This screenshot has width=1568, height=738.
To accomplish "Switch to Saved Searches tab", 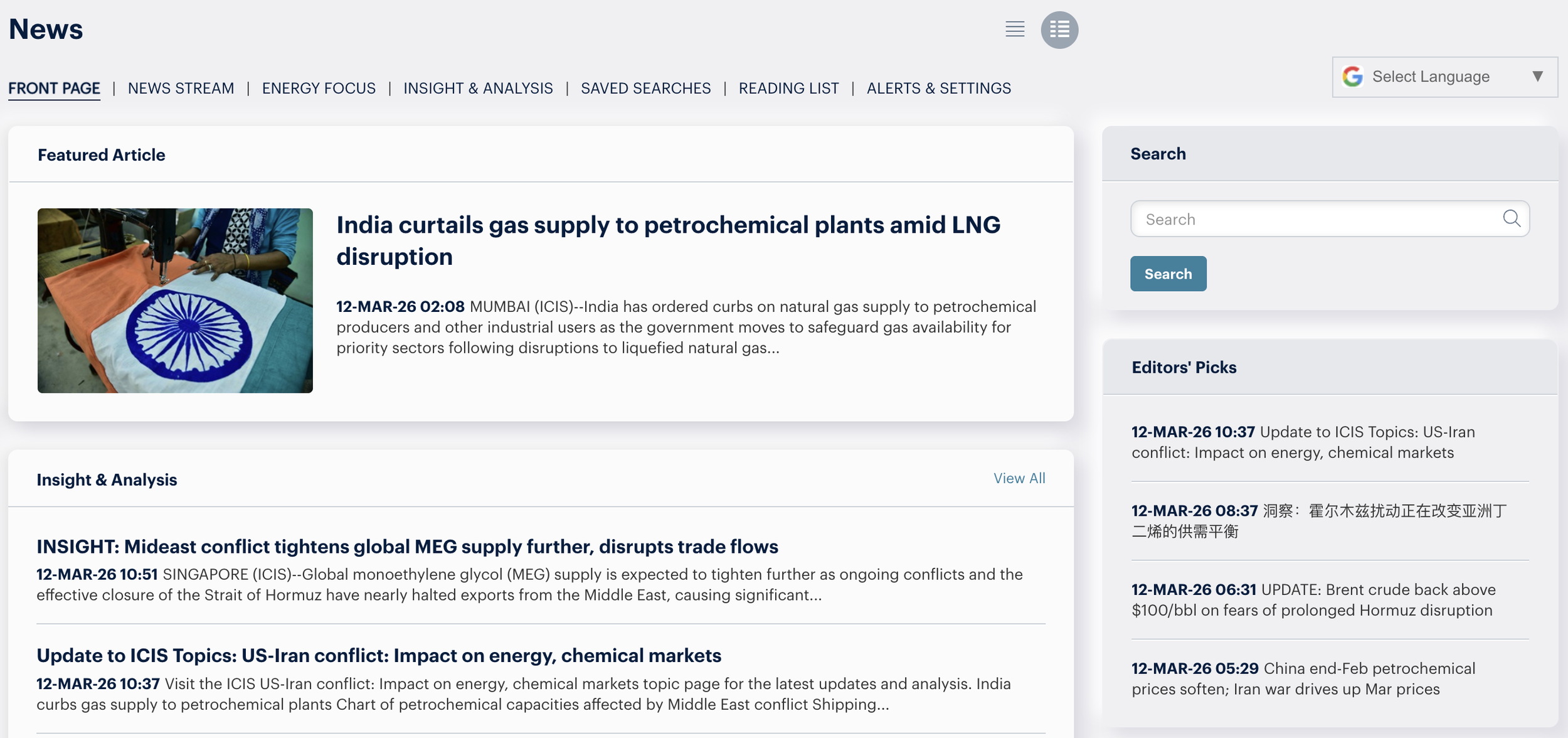I will click(x=645, y=88).
